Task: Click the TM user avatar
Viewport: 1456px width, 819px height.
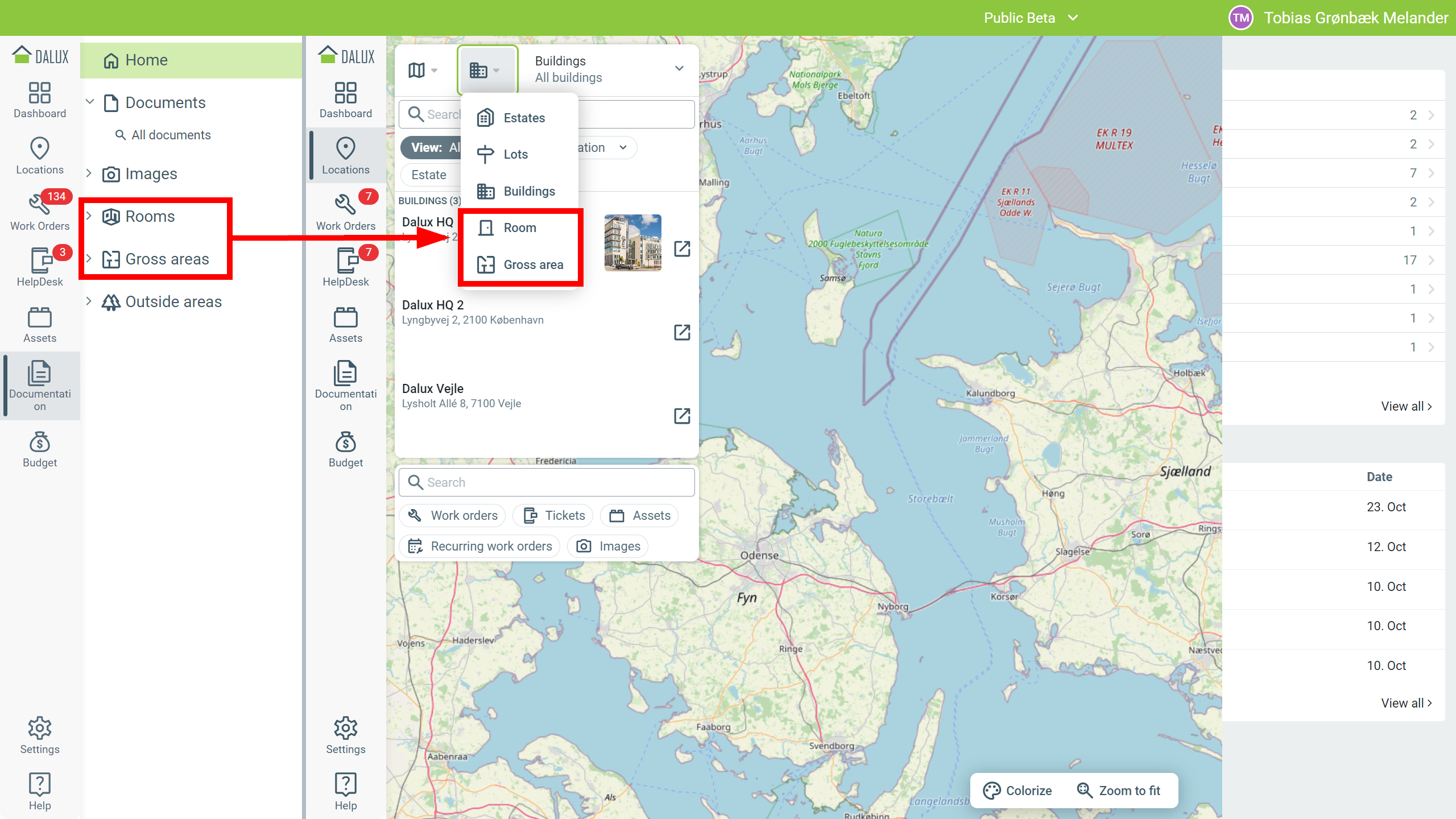Action: [x=1240, y=18]
